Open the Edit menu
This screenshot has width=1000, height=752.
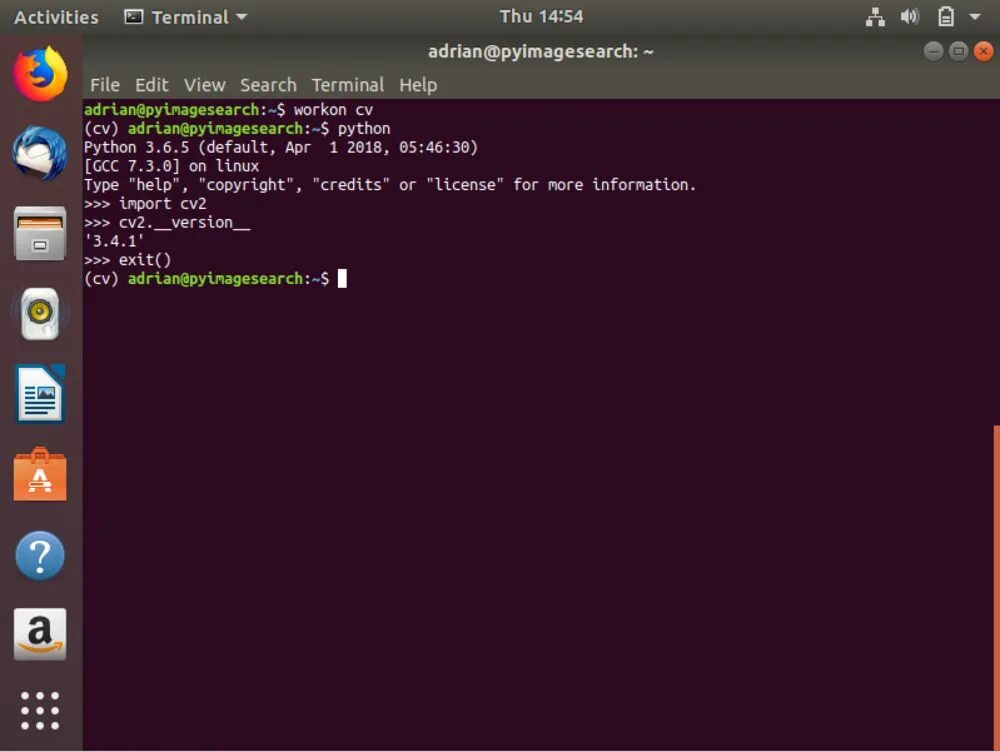152,85
